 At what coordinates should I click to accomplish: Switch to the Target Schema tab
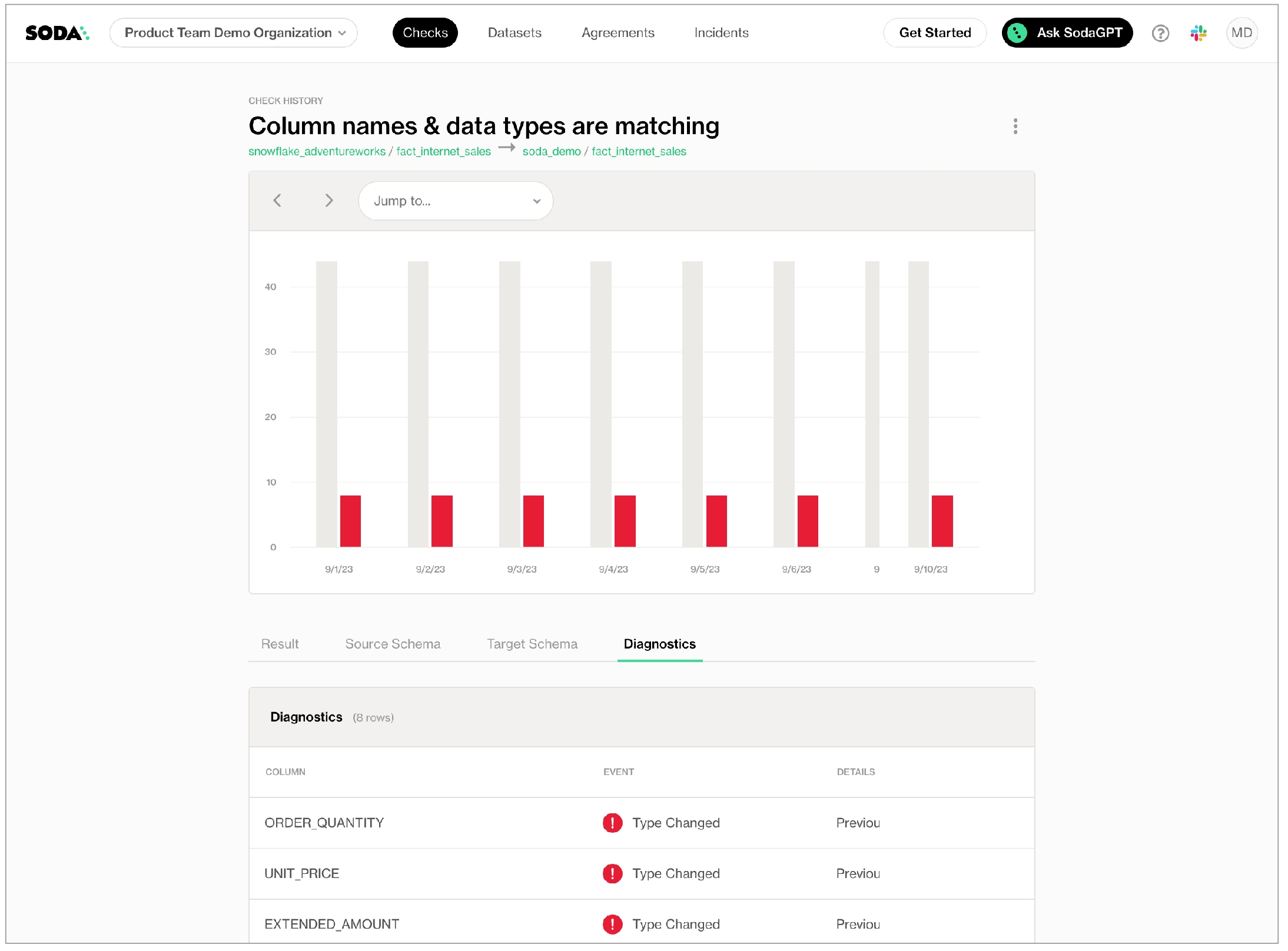tap(532, 644)
